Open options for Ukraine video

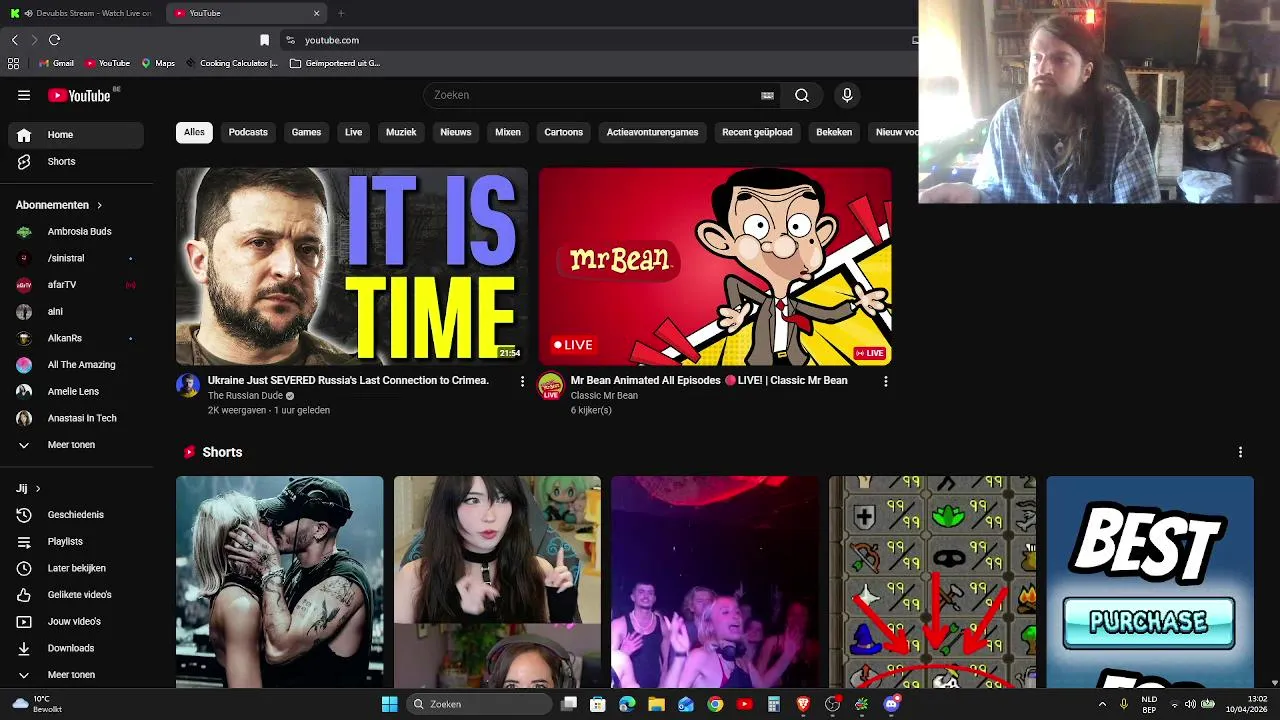pyautogui.click(x=522, y=381)
